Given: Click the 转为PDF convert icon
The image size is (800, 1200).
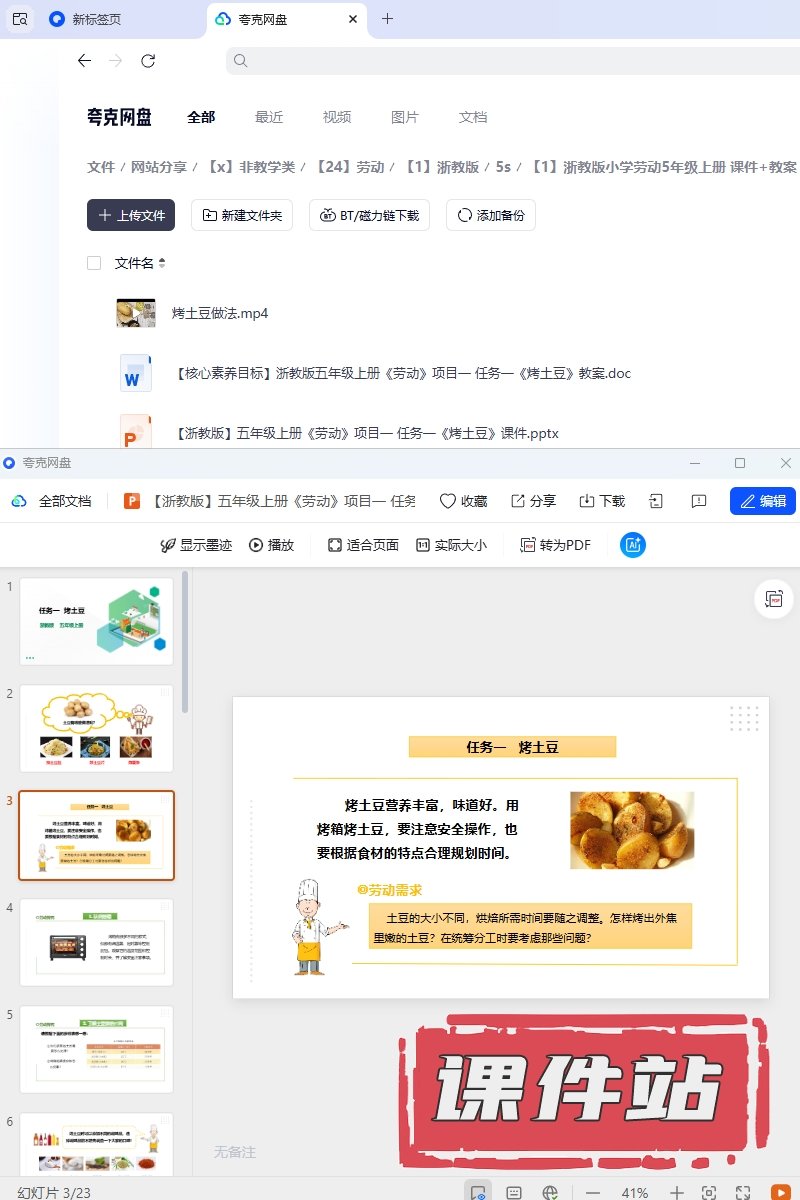Looking at the screenshot, I should click(x=528, y=545).
